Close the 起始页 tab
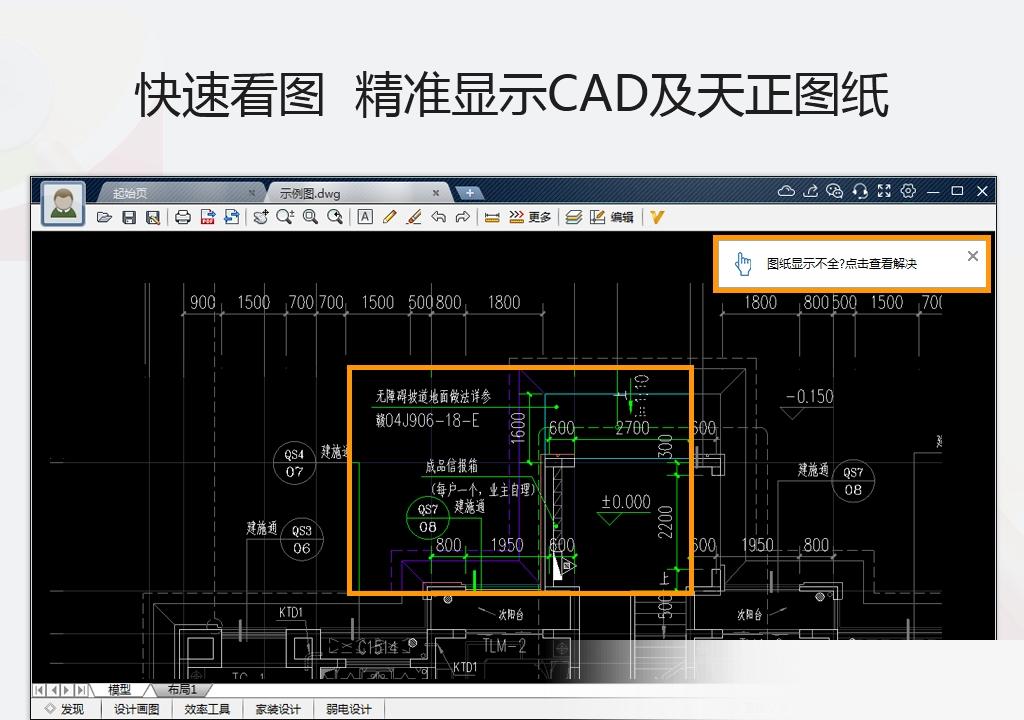 pyautogui.click(x=251, y=193)
